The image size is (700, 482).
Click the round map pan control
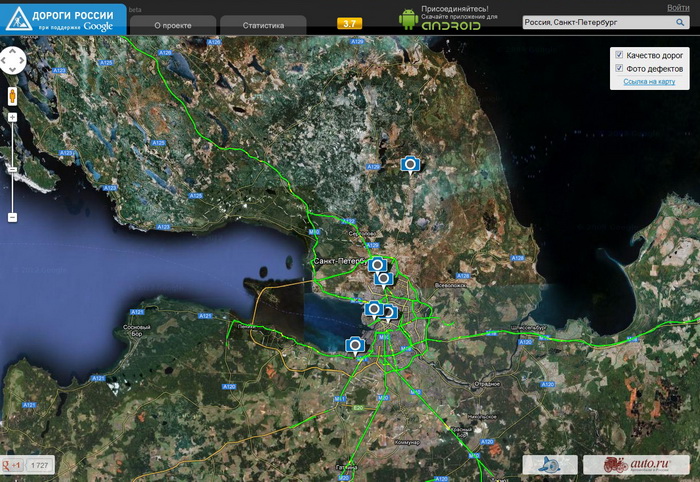click(x=13, y=60)
